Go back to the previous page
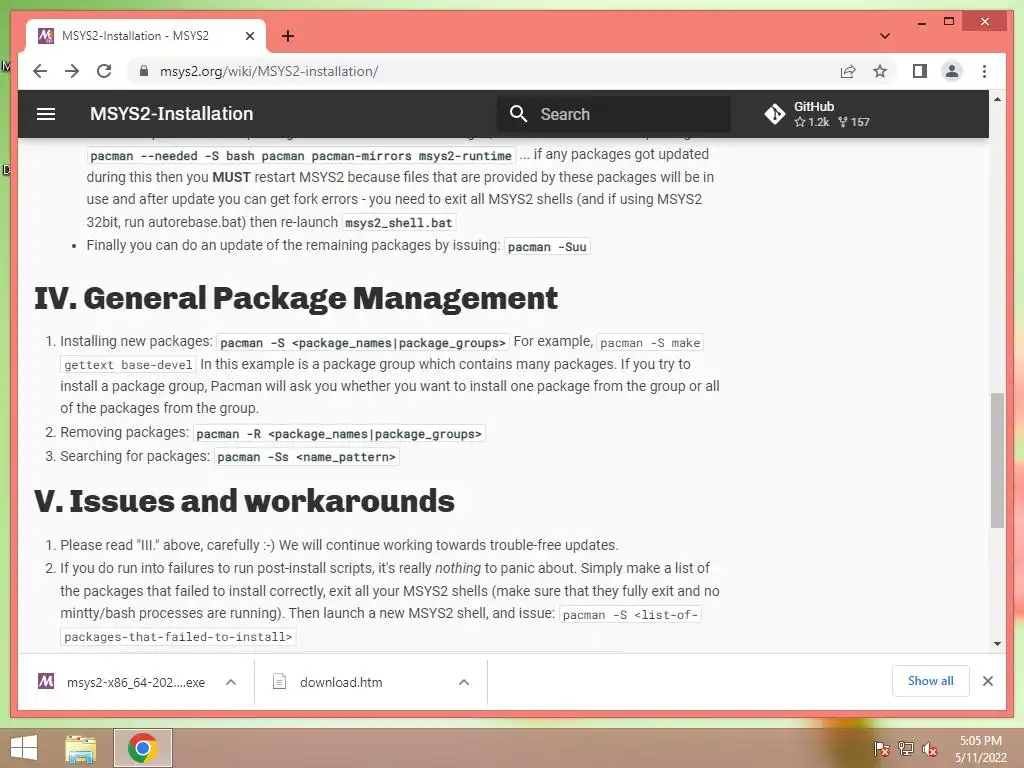The image size is (1024, 768). coord(40,71)
